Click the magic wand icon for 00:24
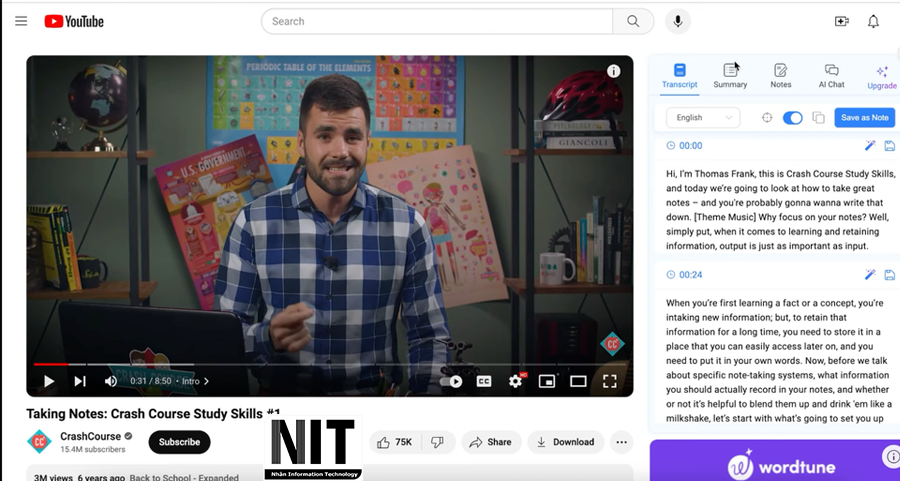 coord(870,275)
